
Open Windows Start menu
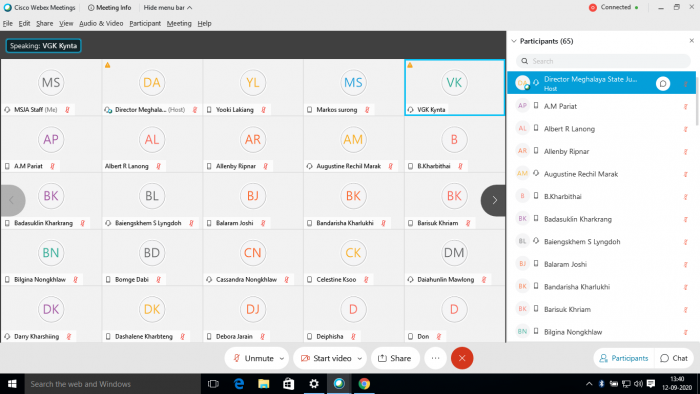tap(12, 384)
